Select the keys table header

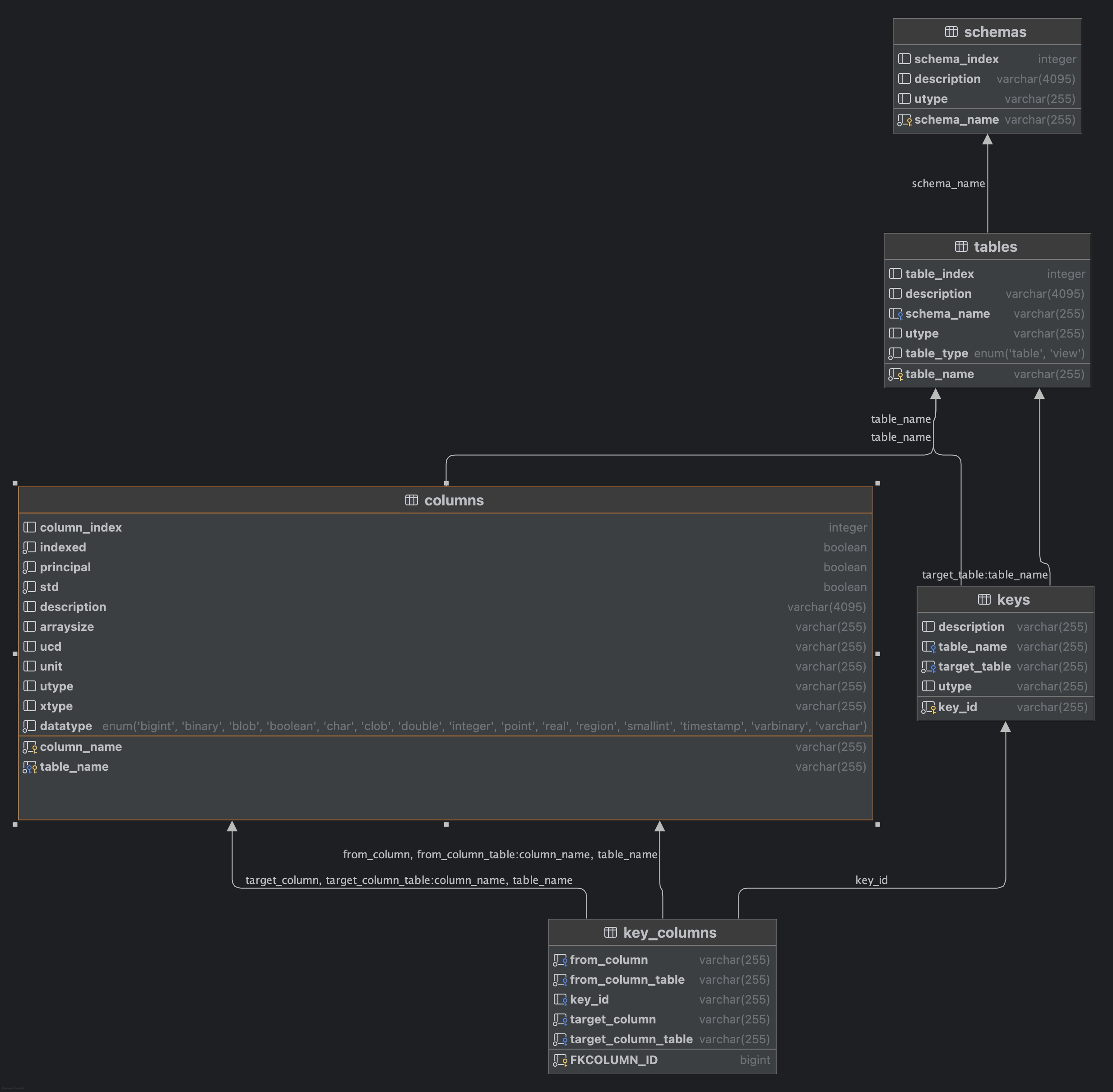pyautogui.click(x=1005, y=599)
